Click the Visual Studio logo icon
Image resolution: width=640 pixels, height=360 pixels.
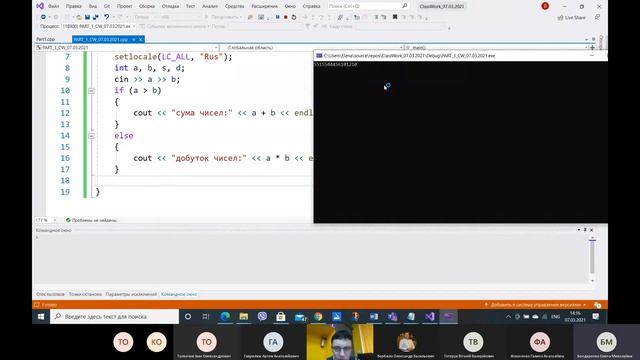(40, 6)
